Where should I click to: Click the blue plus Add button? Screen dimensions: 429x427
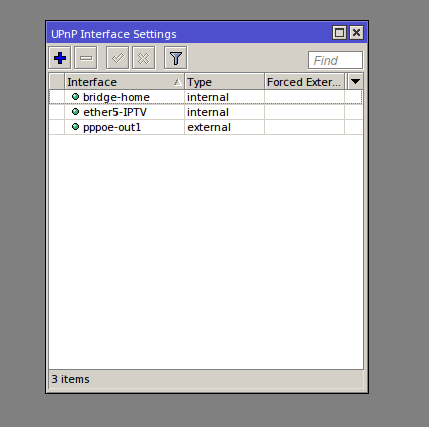point(60,58)
